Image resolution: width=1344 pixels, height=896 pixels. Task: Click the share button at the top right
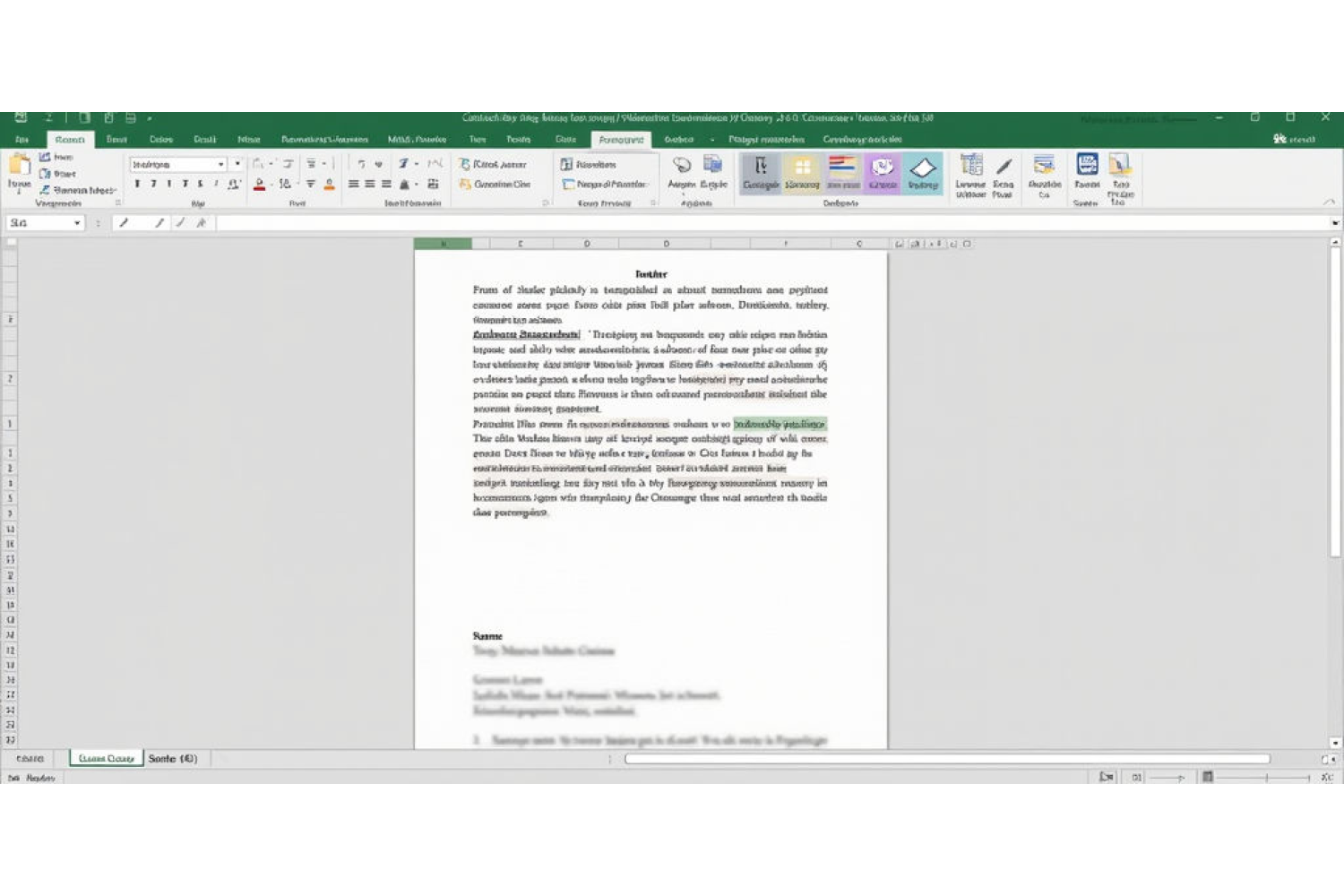pos(1294,139)
